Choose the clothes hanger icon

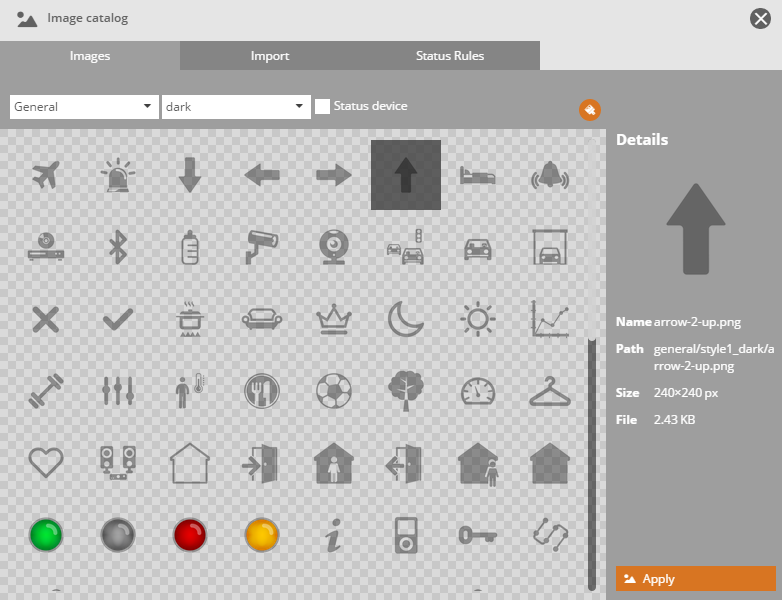tap(549, 391)
